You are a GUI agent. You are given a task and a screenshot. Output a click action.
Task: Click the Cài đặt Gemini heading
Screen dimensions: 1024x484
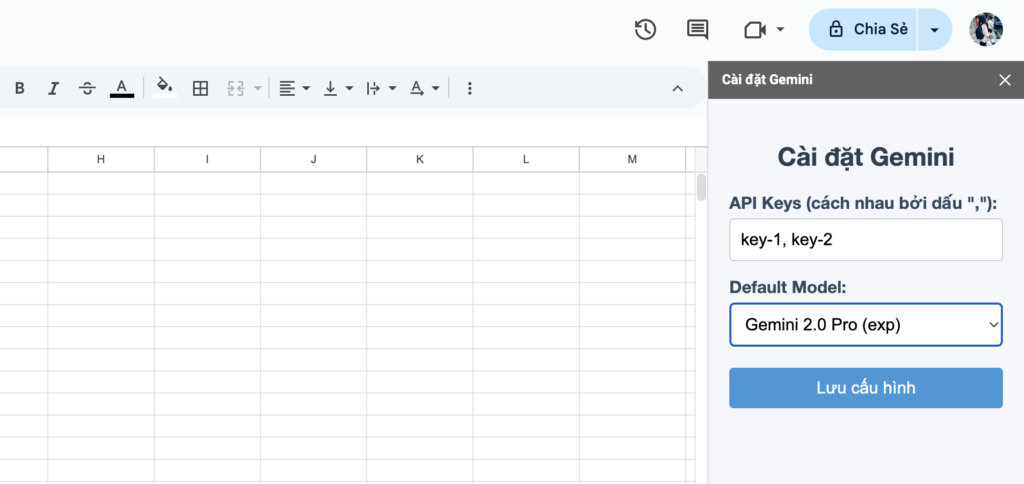point(865,157)
